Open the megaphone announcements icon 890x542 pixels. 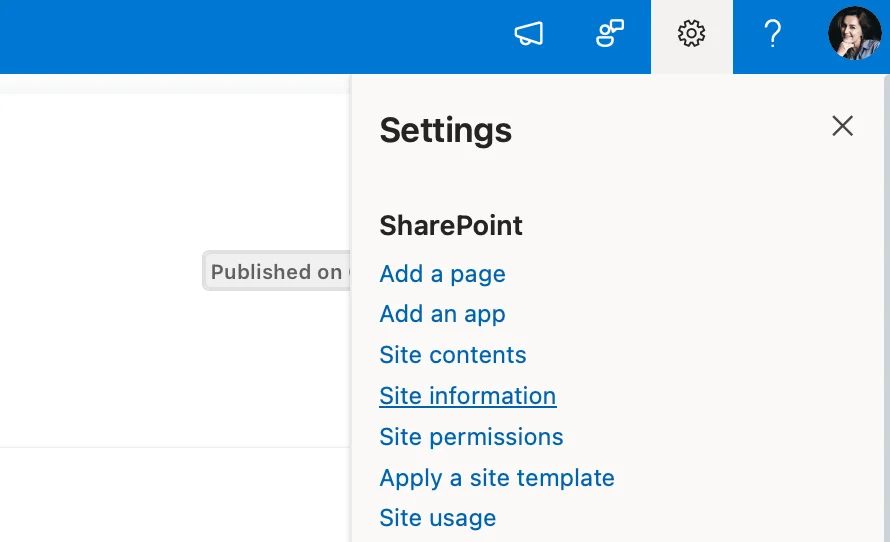(528, 33)
